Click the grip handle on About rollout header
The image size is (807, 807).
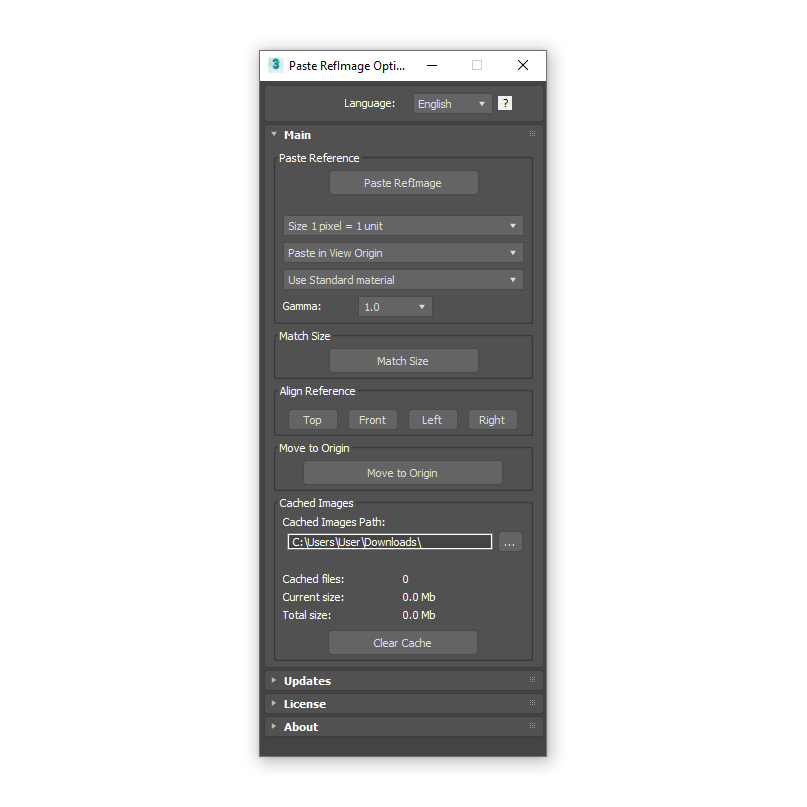tap(533, 726)
